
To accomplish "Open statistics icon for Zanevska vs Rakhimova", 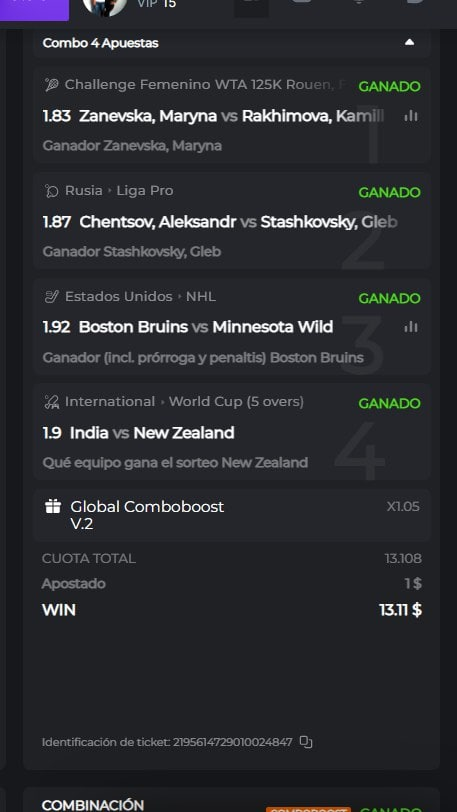I will [x=411, y=116].
